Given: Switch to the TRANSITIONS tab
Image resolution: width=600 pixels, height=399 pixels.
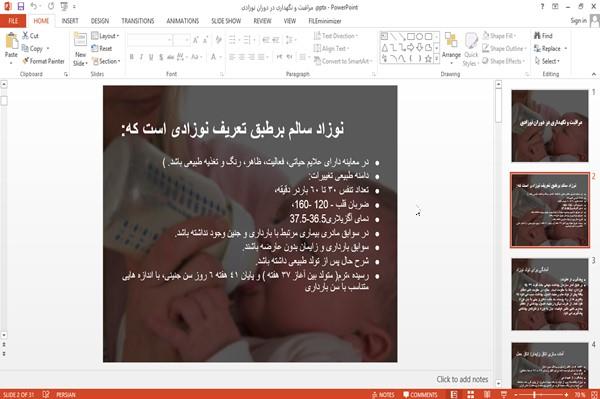Looking at the screenshot, I should tap(138, 21).
